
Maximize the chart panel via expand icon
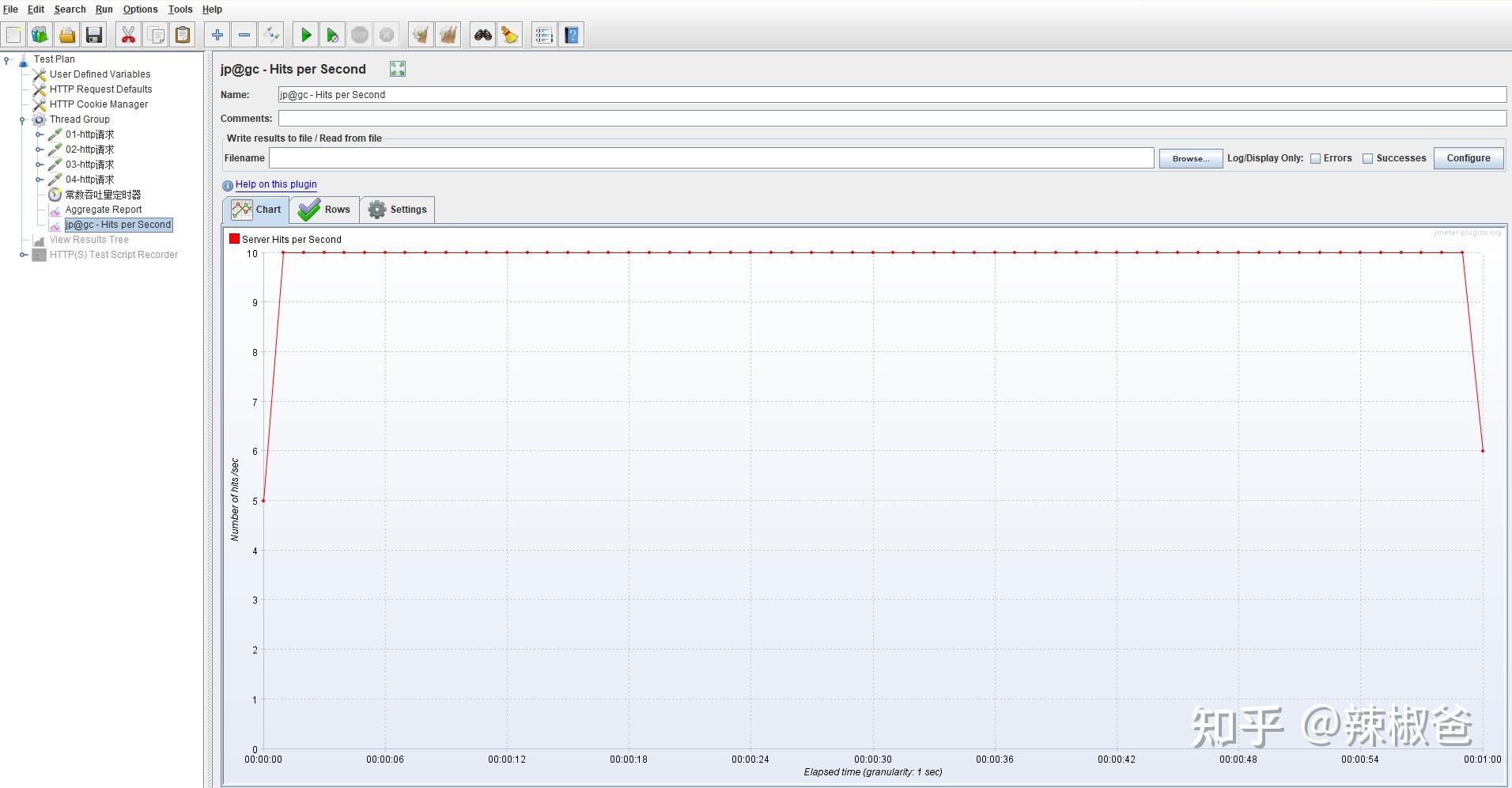point(397,69)
